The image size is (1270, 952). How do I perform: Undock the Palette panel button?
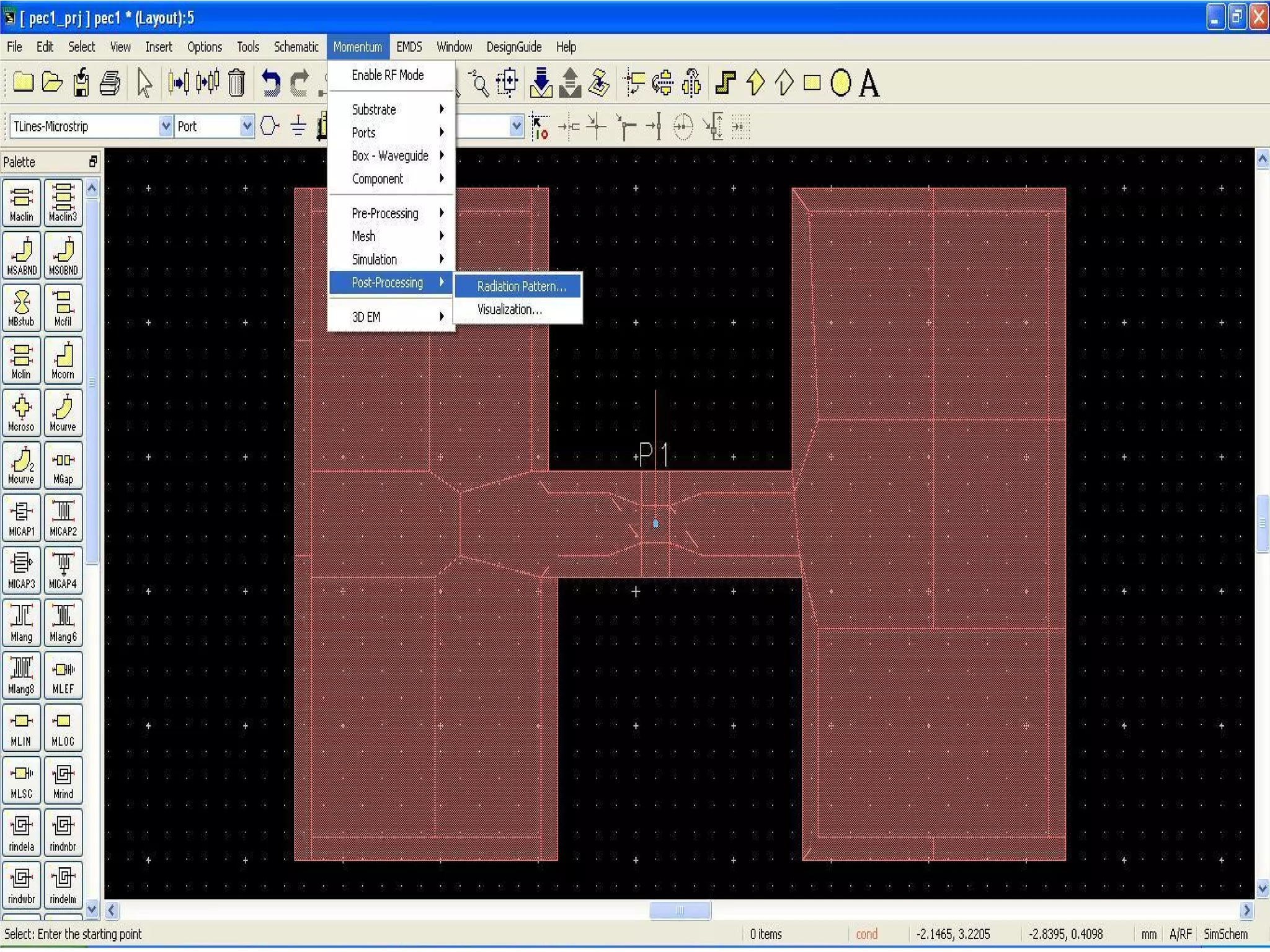click(x=93, y=162)
